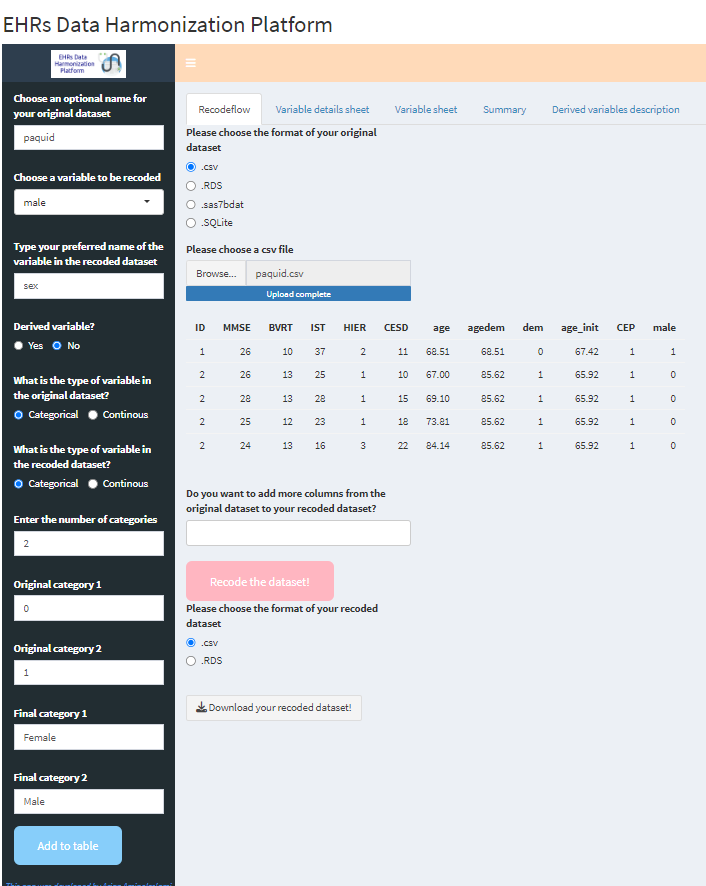Image resolution: width=706 pixels, height=886 pixels.
Task: Click the paquid.csv file name field
Action: point(328,273)
